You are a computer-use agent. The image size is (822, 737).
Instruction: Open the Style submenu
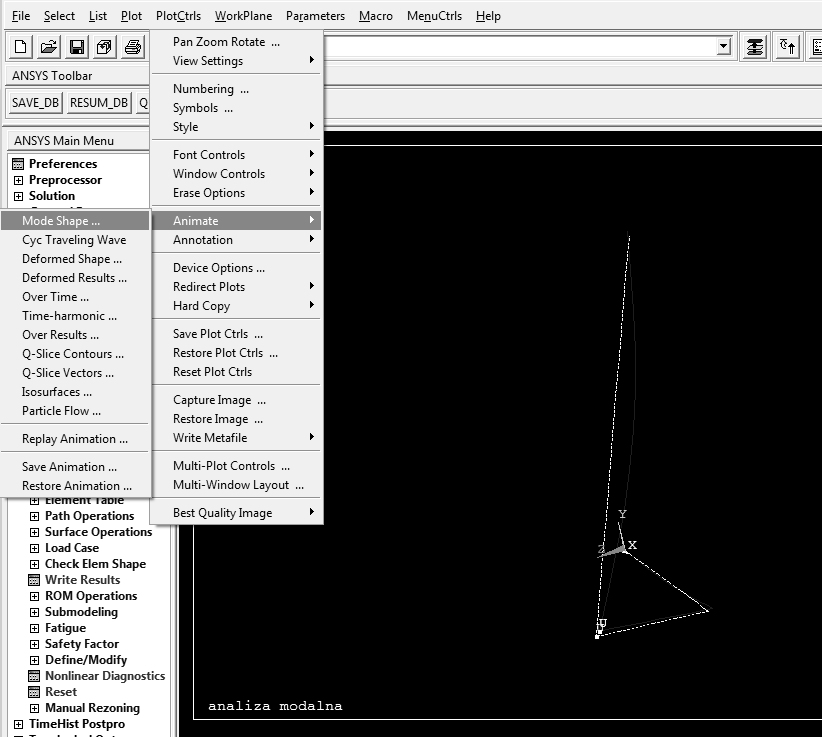coord(236,127)
